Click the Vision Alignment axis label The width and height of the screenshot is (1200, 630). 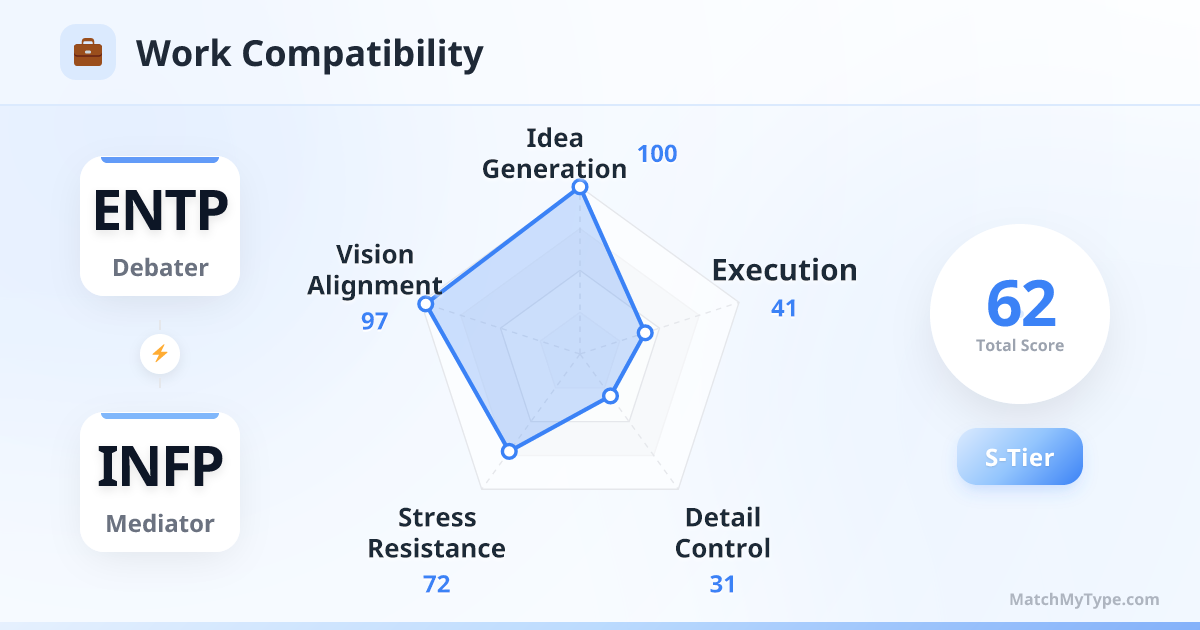[375, 270]
